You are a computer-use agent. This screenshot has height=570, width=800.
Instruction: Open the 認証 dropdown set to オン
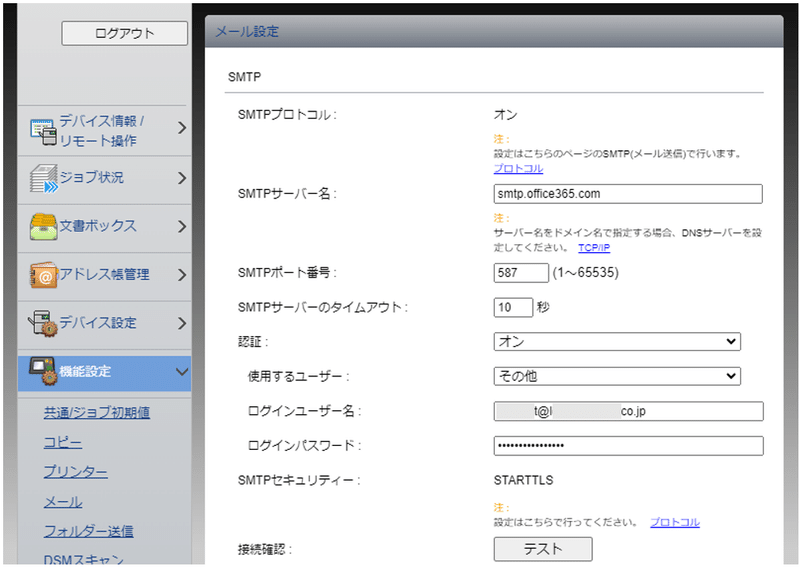point(617,341)
